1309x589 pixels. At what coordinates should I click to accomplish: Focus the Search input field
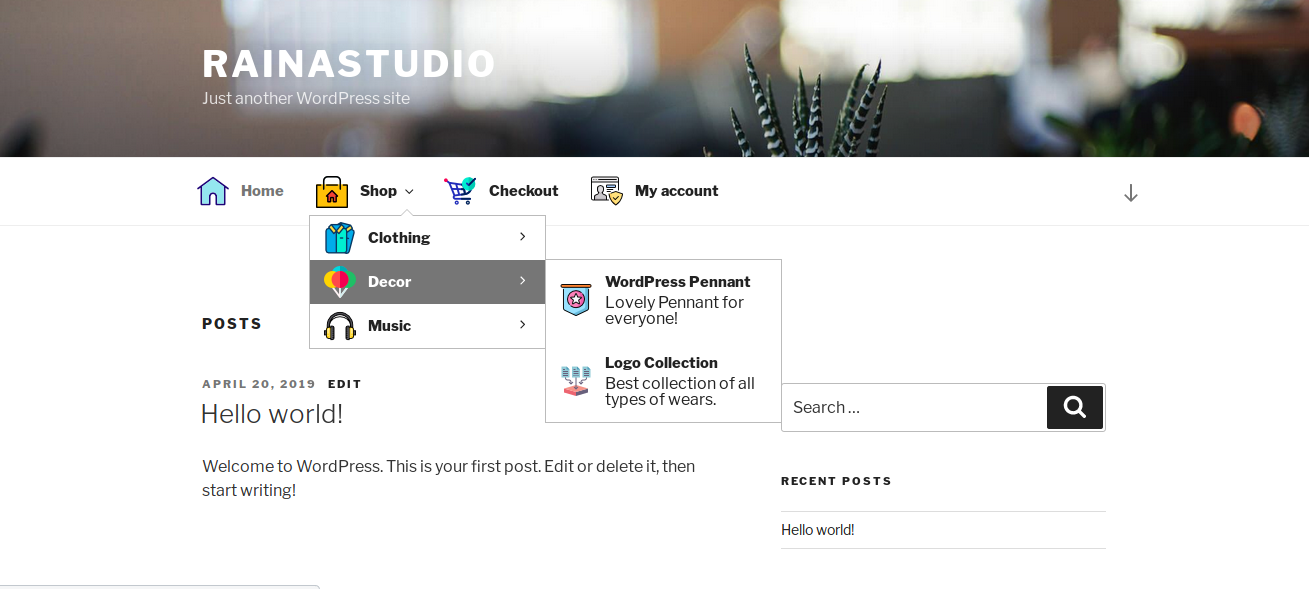click(x=914, y=407)
